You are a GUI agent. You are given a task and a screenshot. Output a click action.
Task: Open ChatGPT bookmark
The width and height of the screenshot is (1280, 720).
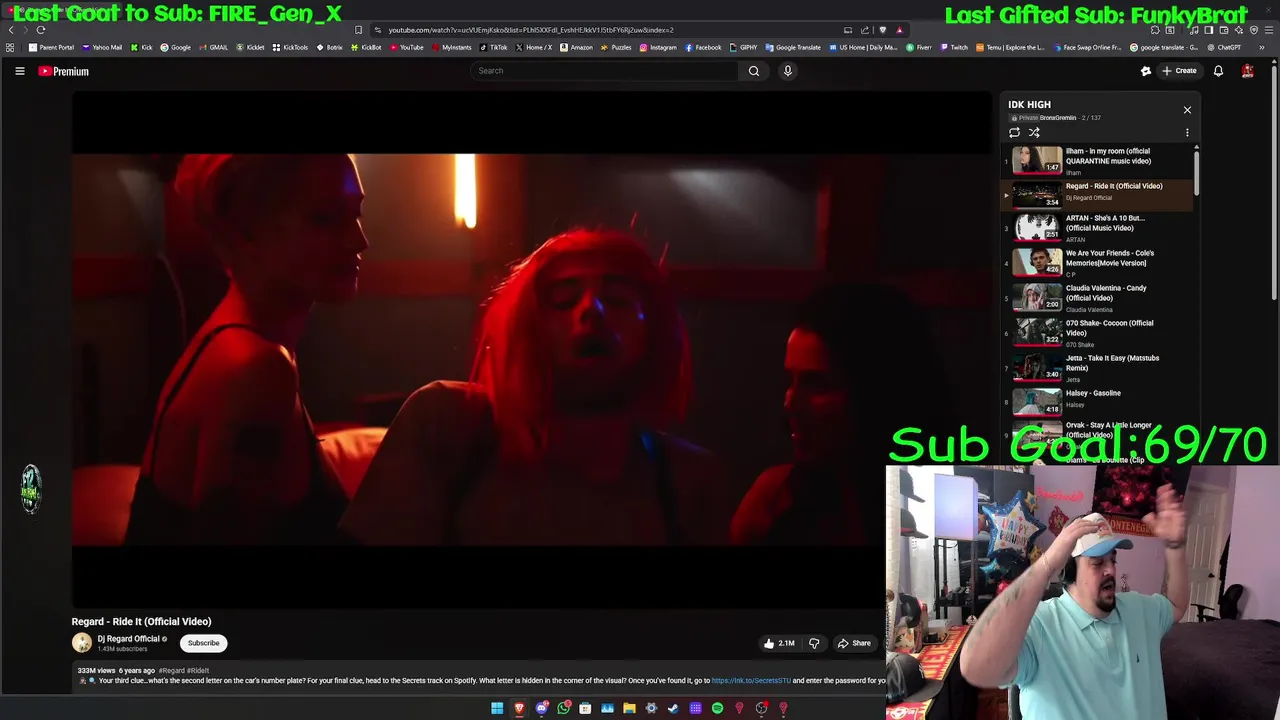pyautogui.click(x=1224, y=47)
